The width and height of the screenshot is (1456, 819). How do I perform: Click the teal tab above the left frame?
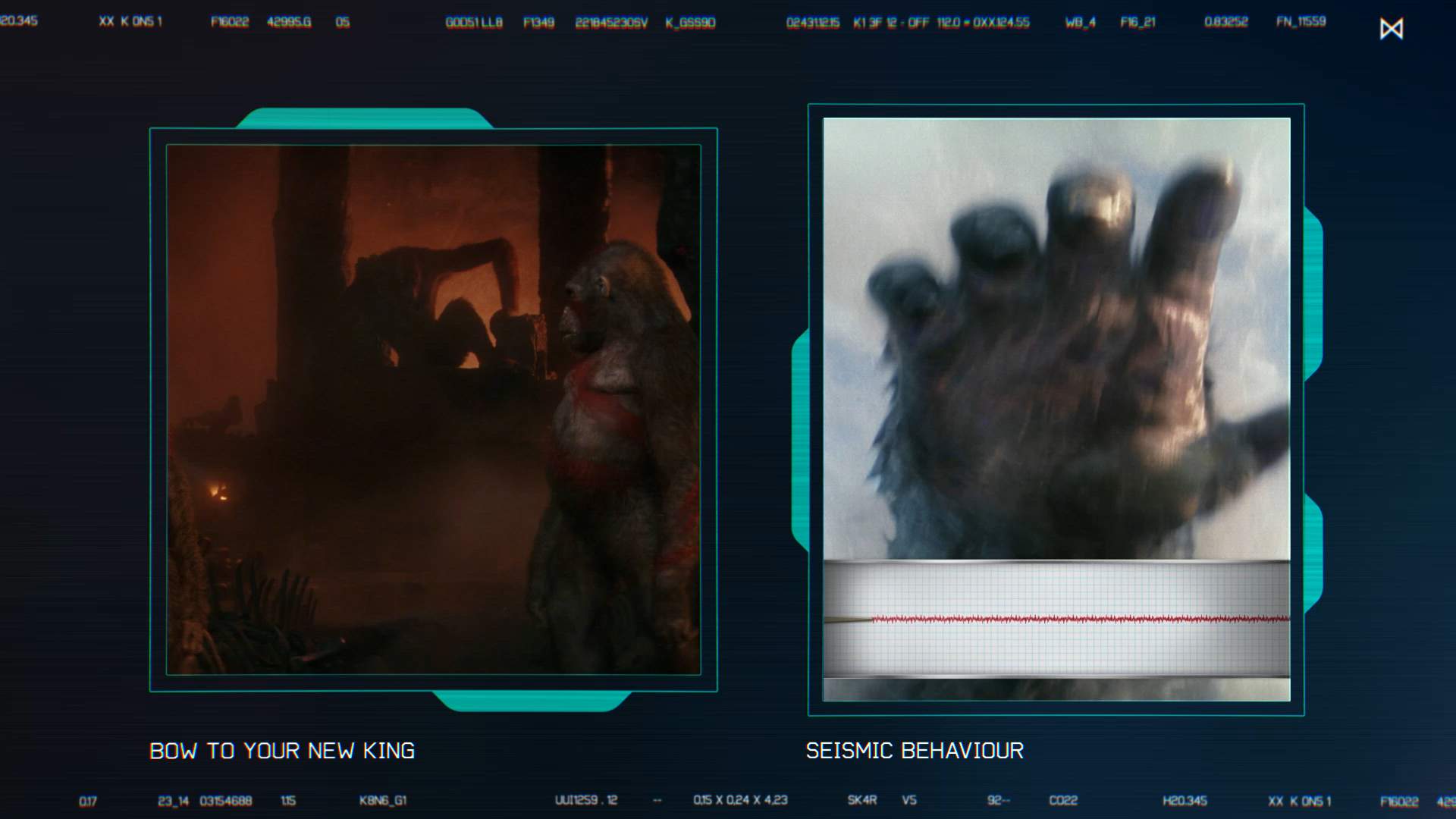365,118
